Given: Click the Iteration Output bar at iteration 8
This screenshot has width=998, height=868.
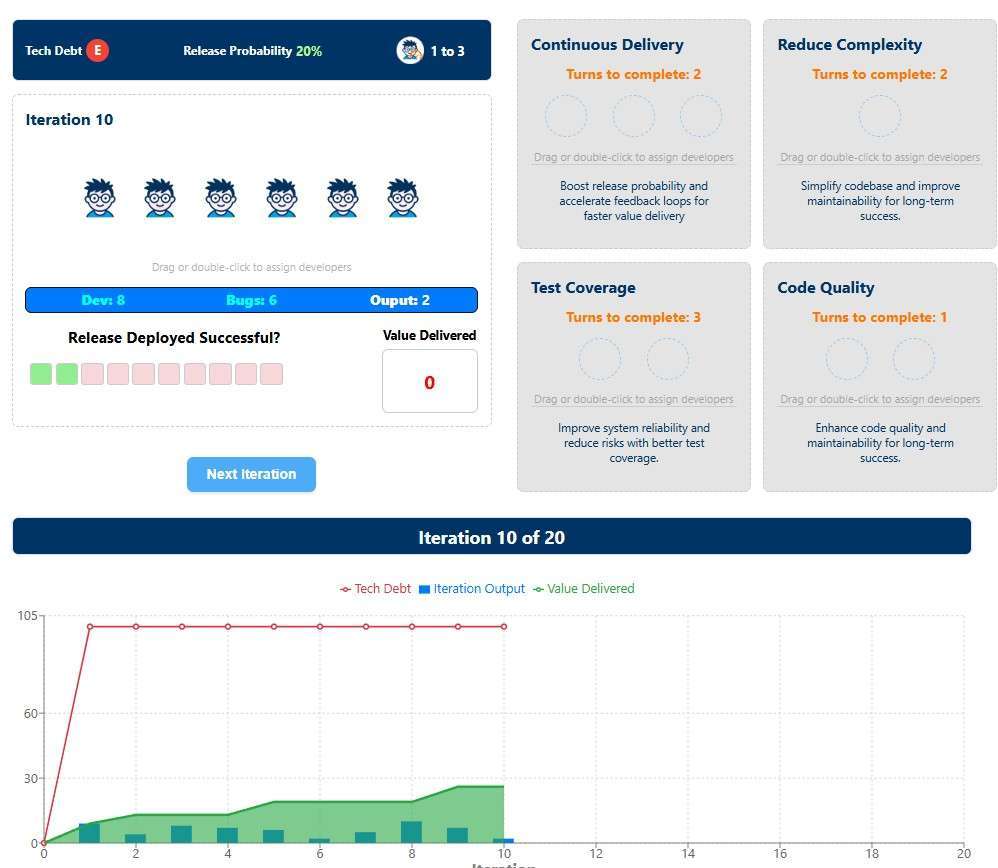Looking at the screenshot, I should pos(411,832).
